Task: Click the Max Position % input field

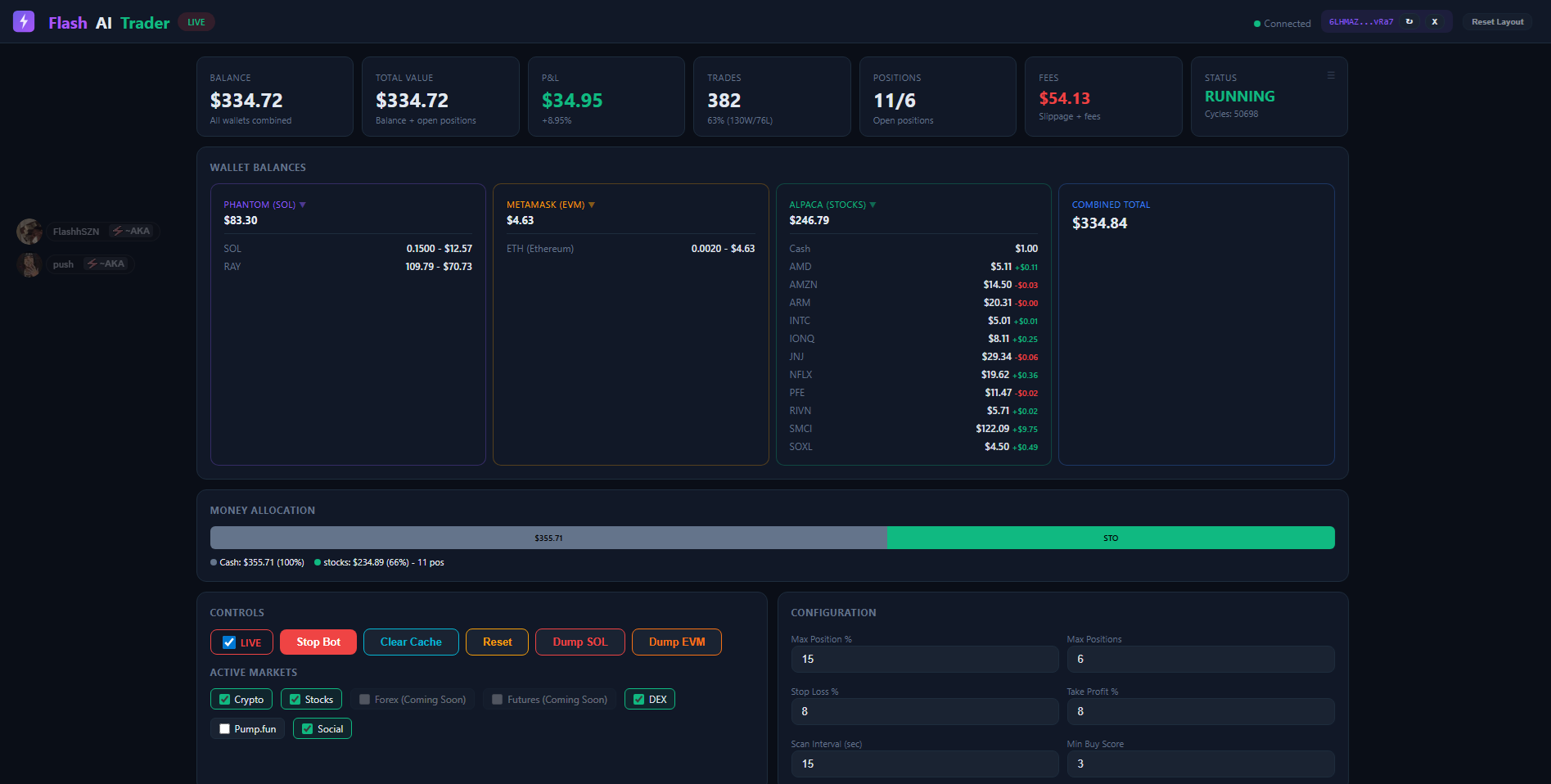Action: pyautogui.click(x=925, y=659)
